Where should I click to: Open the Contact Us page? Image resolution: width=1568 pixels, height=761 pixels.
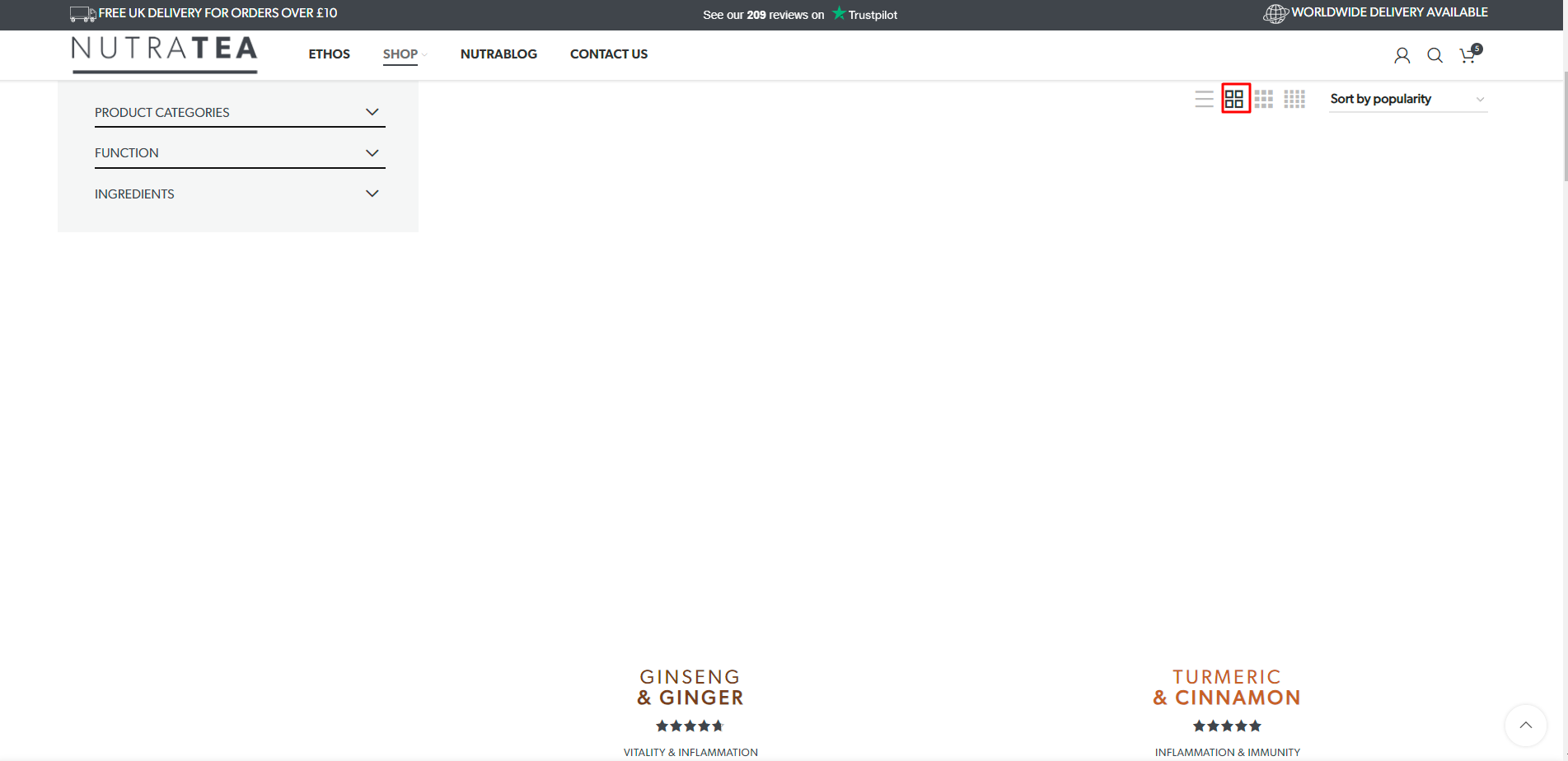609,54
